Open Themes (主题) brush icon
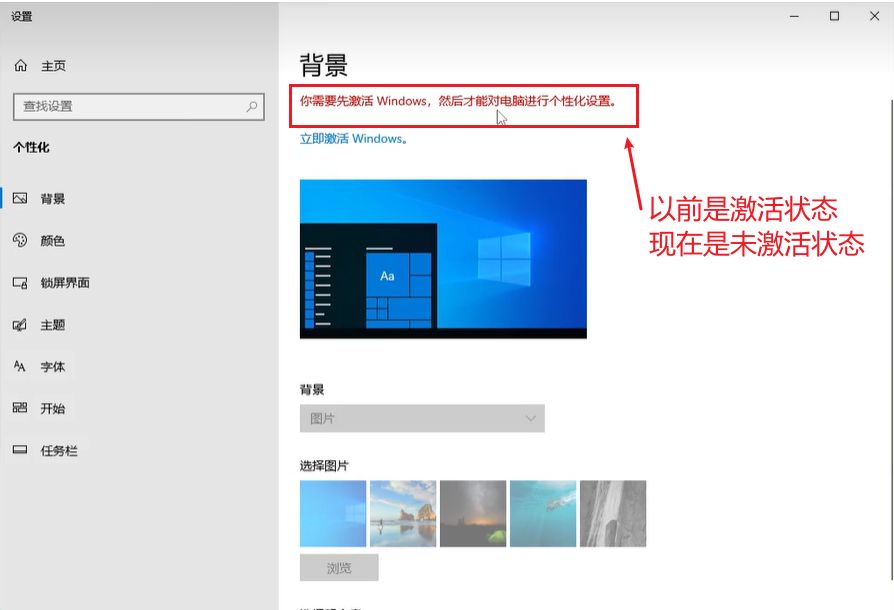This screenshot has width=894, height=610. coord(20,325)
